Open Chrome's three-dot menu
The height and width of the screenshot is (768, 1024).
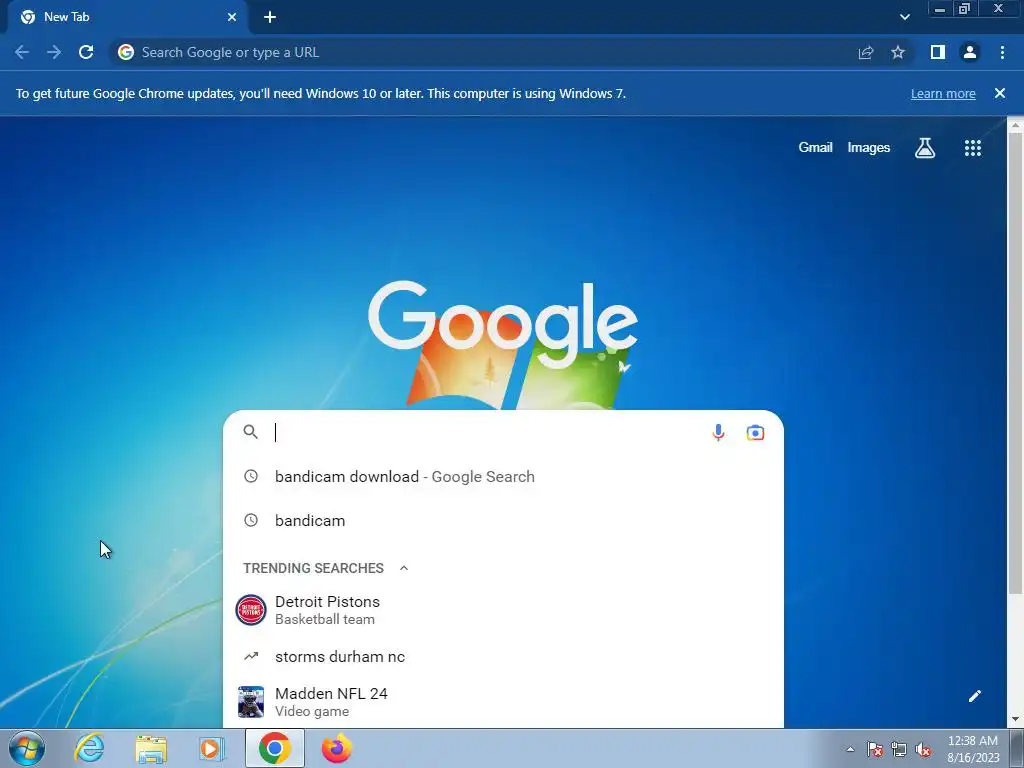click(x=1002, y=52)
